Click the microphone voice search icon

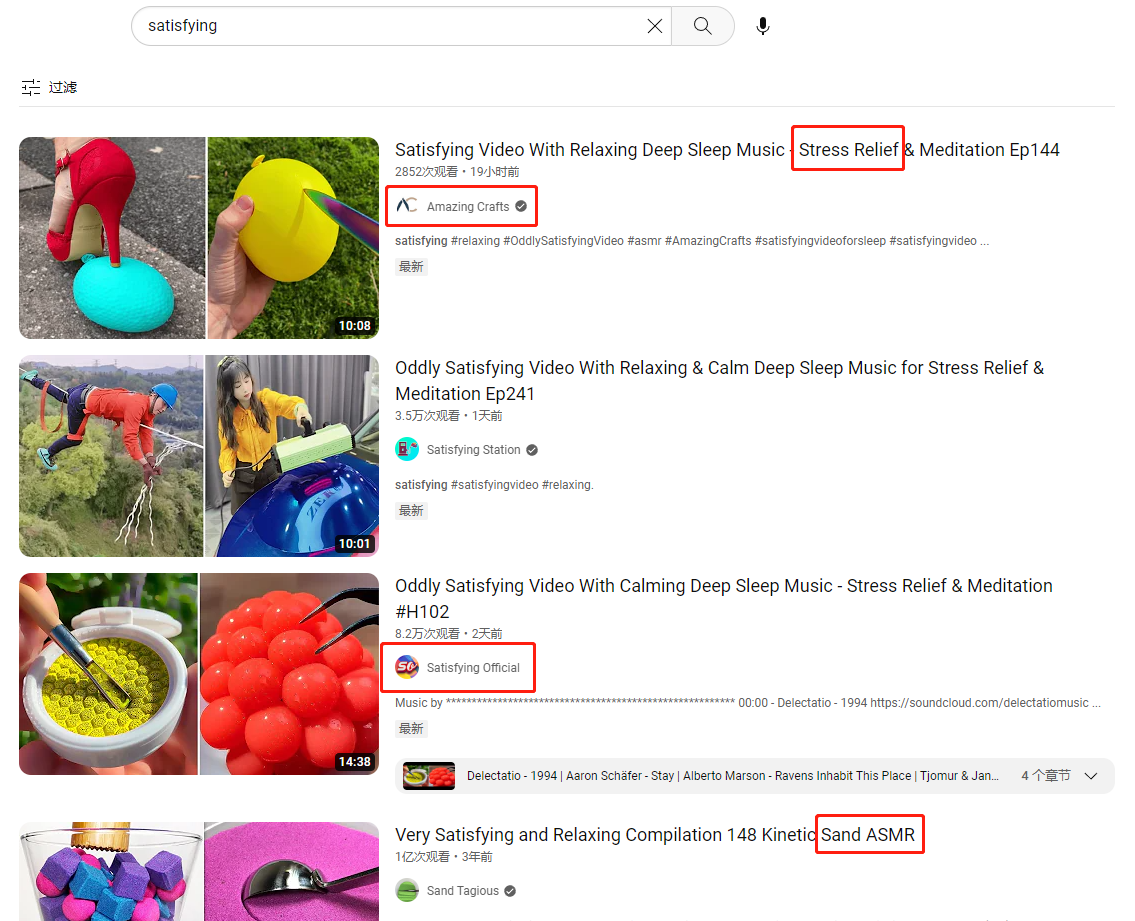[763, 26]
